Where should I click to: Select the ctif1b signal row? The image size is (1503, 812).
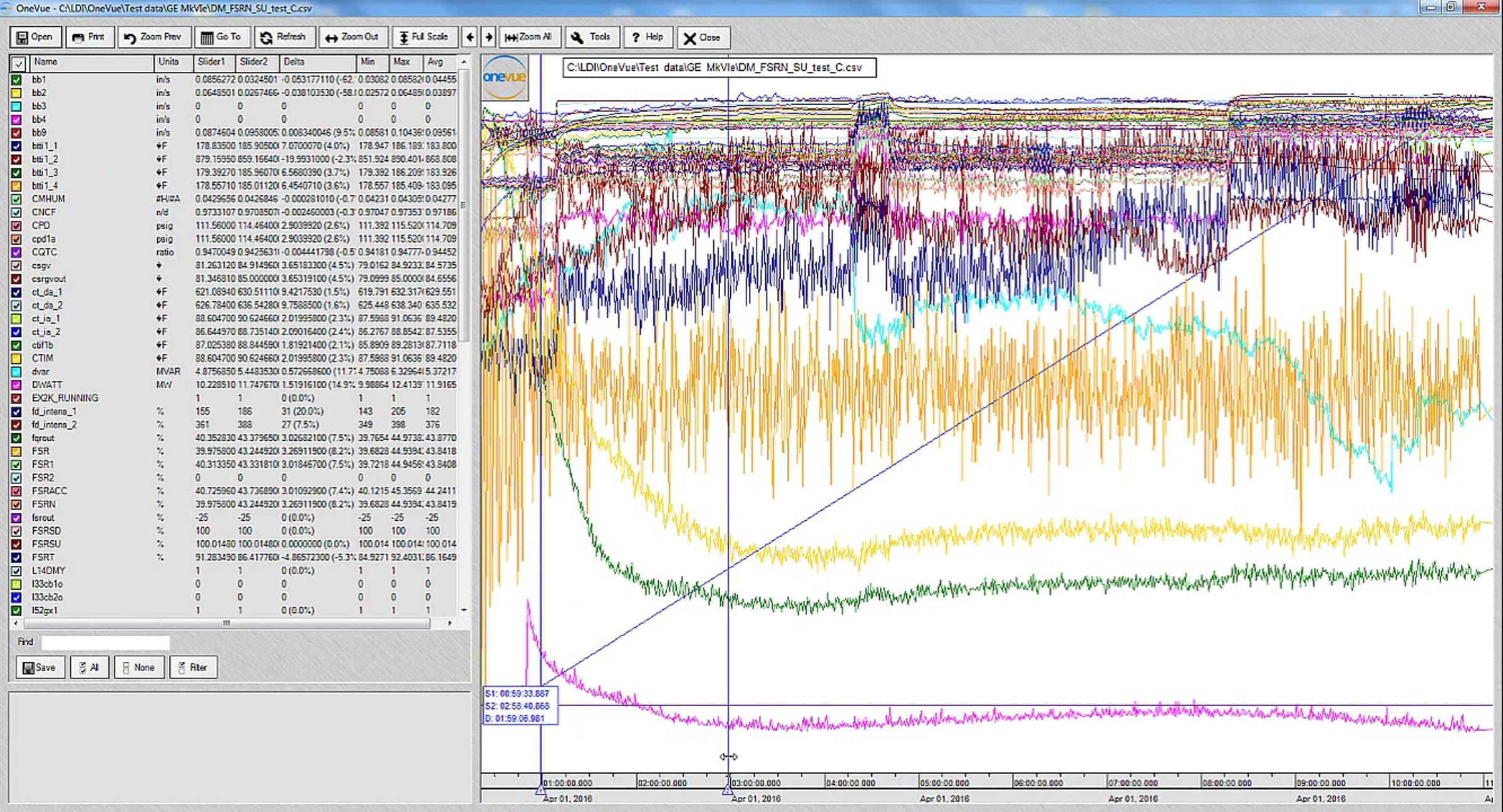(x=234, y=346)
